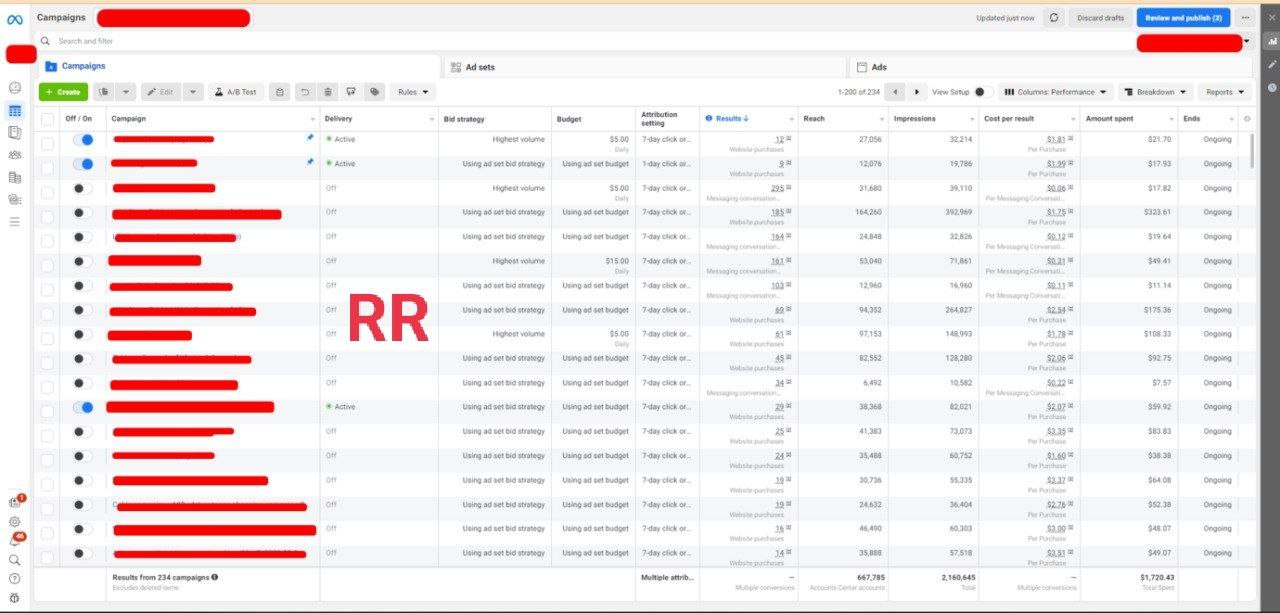Expand Columns: Performance dropdown

tap(1055, 92)
